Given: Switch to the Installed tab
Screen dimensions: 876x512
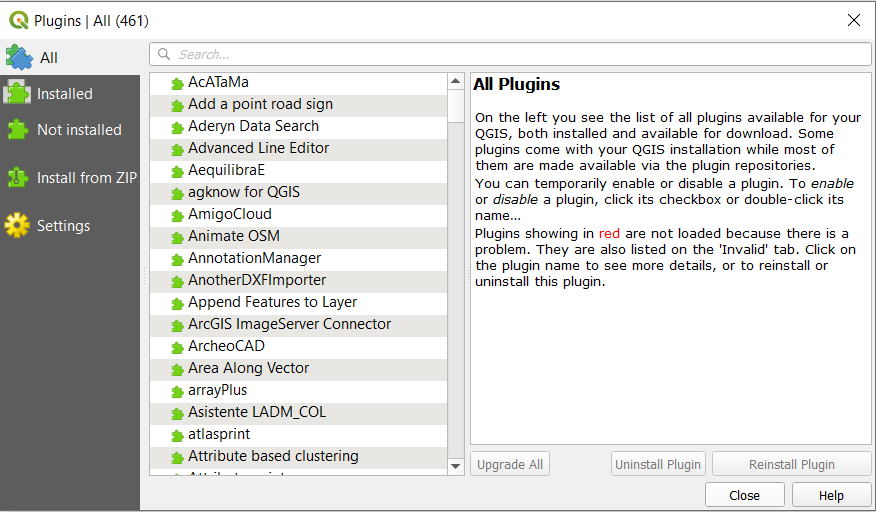Looking at the screenshot, I should [x=65, y=94].
